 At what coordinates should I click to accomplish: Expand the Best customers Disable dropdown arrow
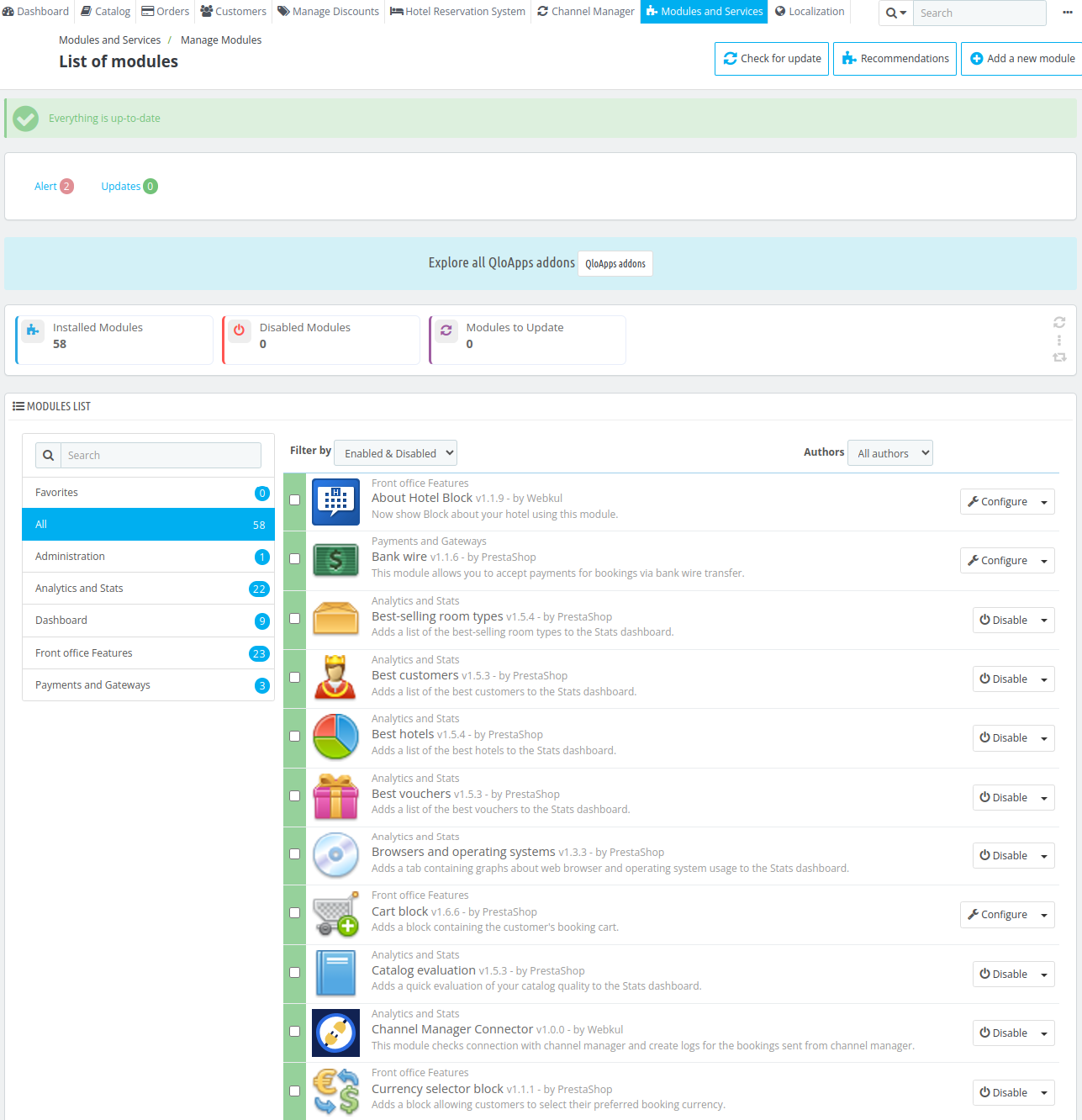1044,679
